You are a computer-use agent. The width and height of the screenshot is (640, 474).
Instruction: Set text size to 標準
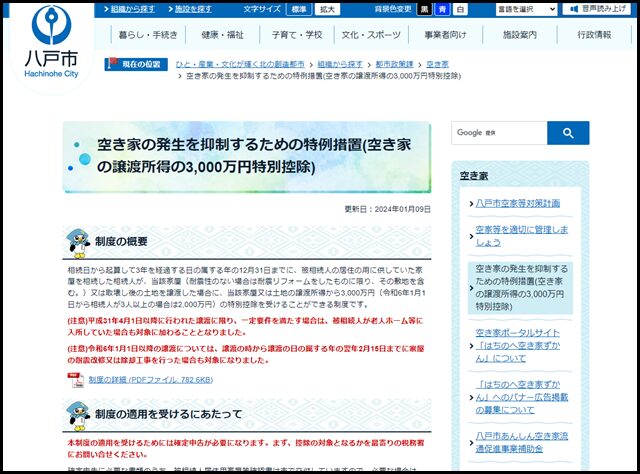[x=299, y=9]
